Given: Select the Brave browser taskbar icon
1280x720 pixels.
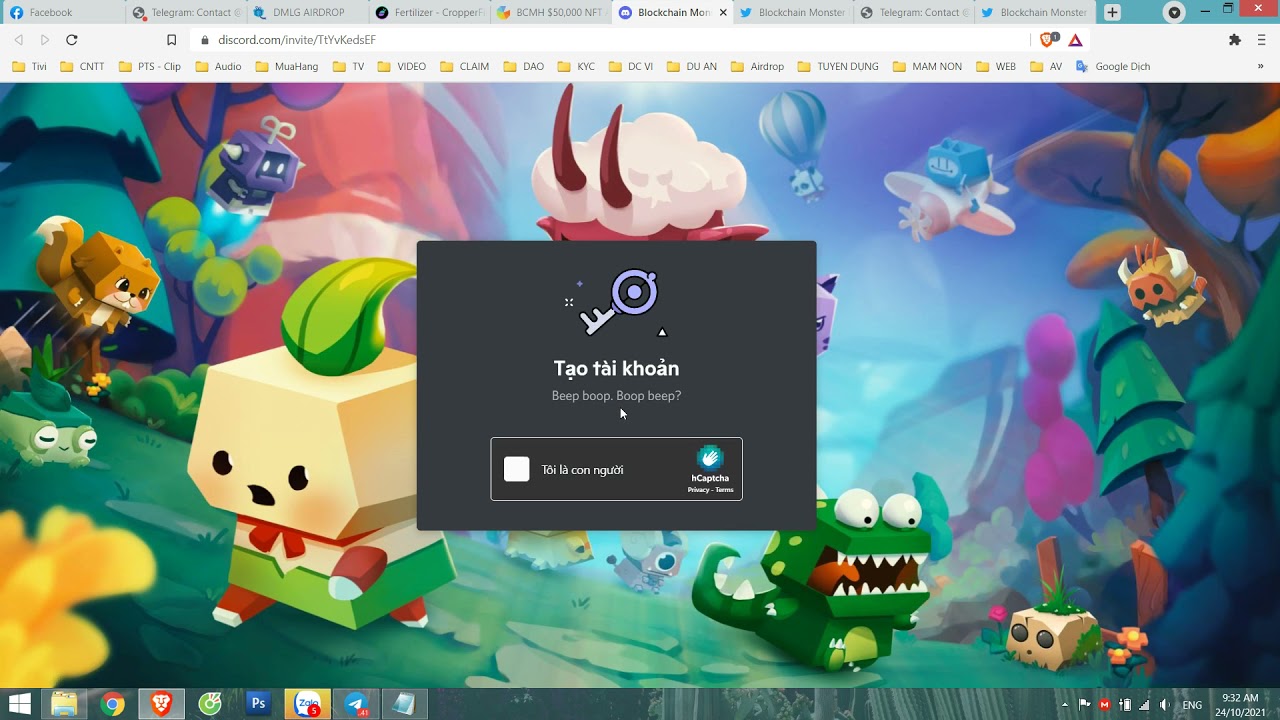Looking at the screenshot, I should click(161, 704).
